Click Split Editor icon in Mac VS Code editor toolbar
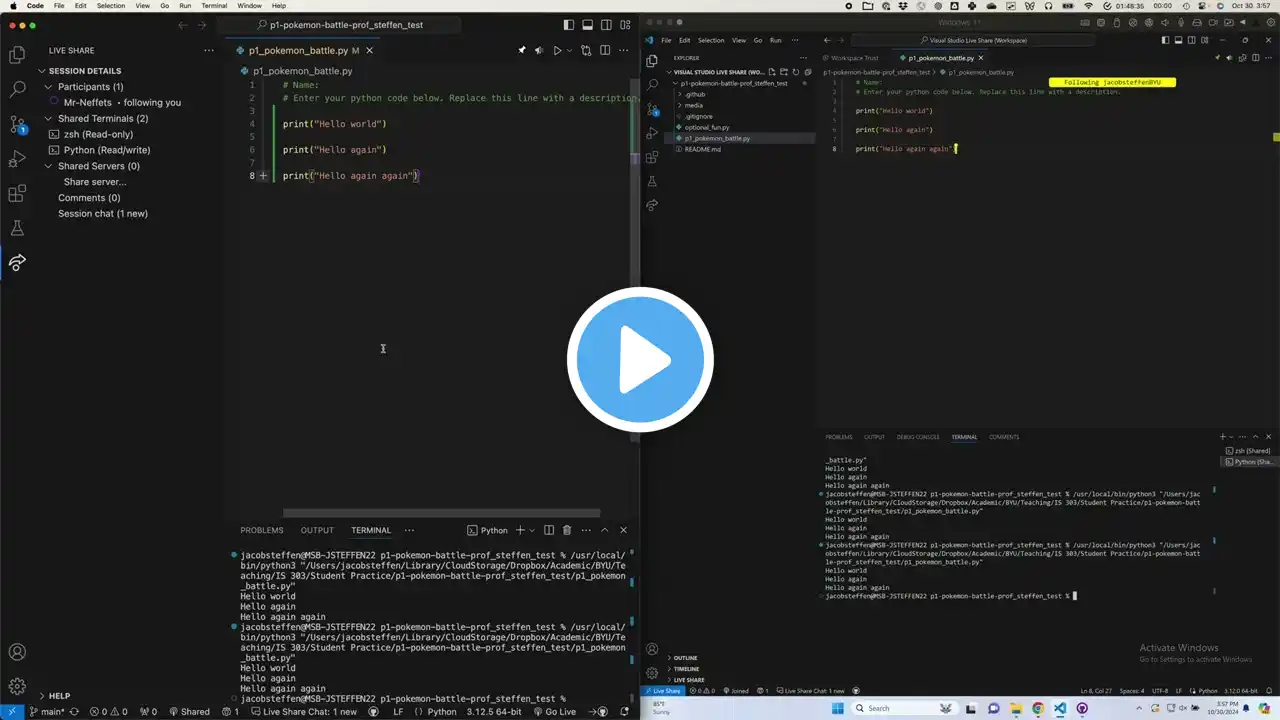 pyautogui.click(x=605, y=50)
